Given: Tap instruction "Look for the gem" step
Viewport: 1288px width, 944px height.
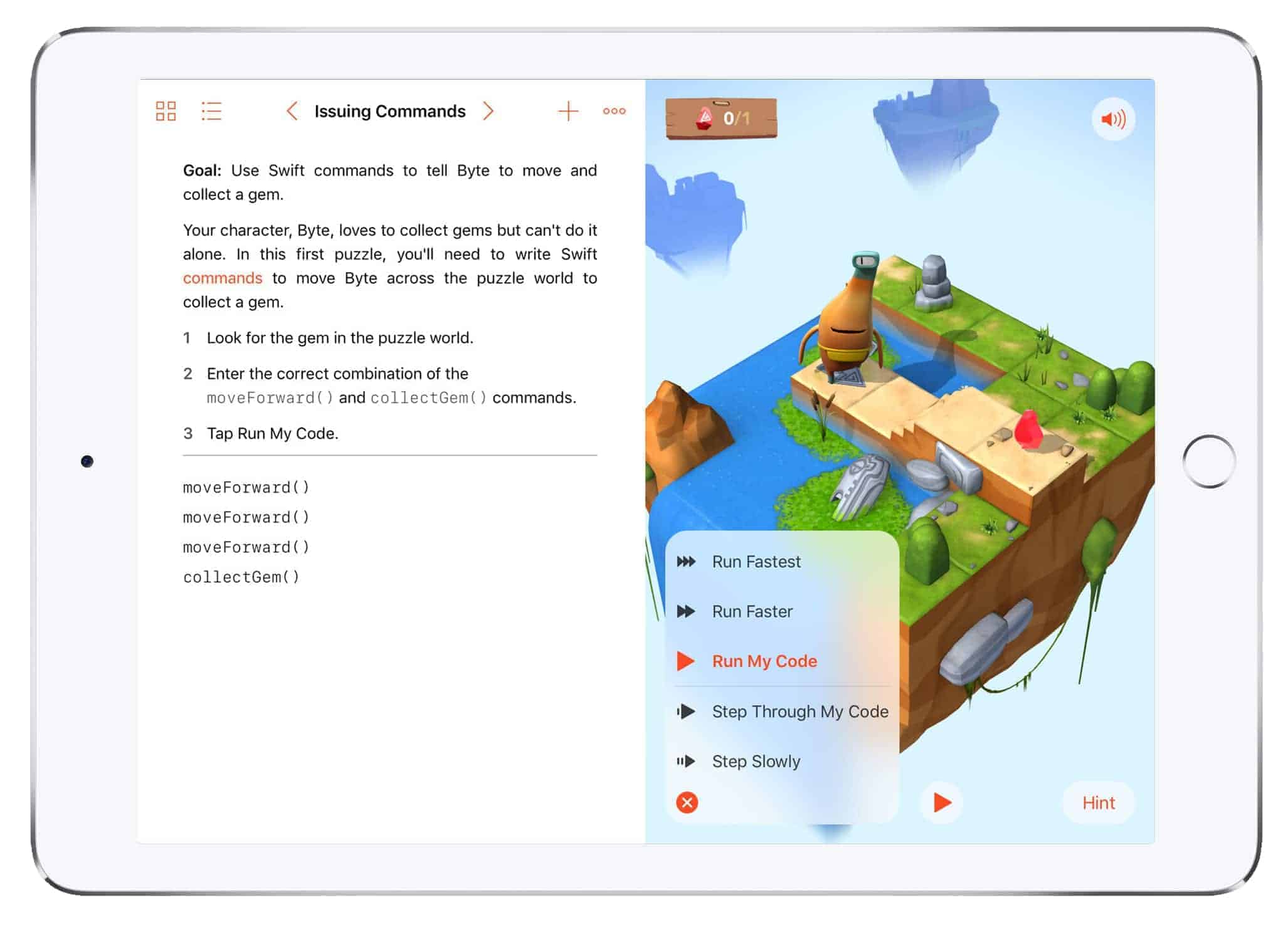Looking at the screenshot, I should [x=340, y=338].
